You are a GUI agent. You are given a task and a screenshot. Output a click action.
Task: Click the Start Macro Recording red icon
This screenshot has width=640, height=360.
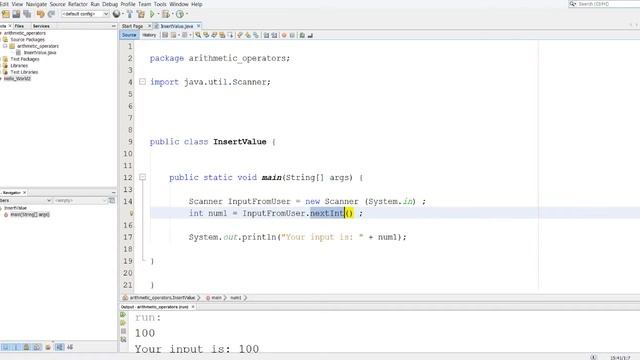(x=284, y=36)
